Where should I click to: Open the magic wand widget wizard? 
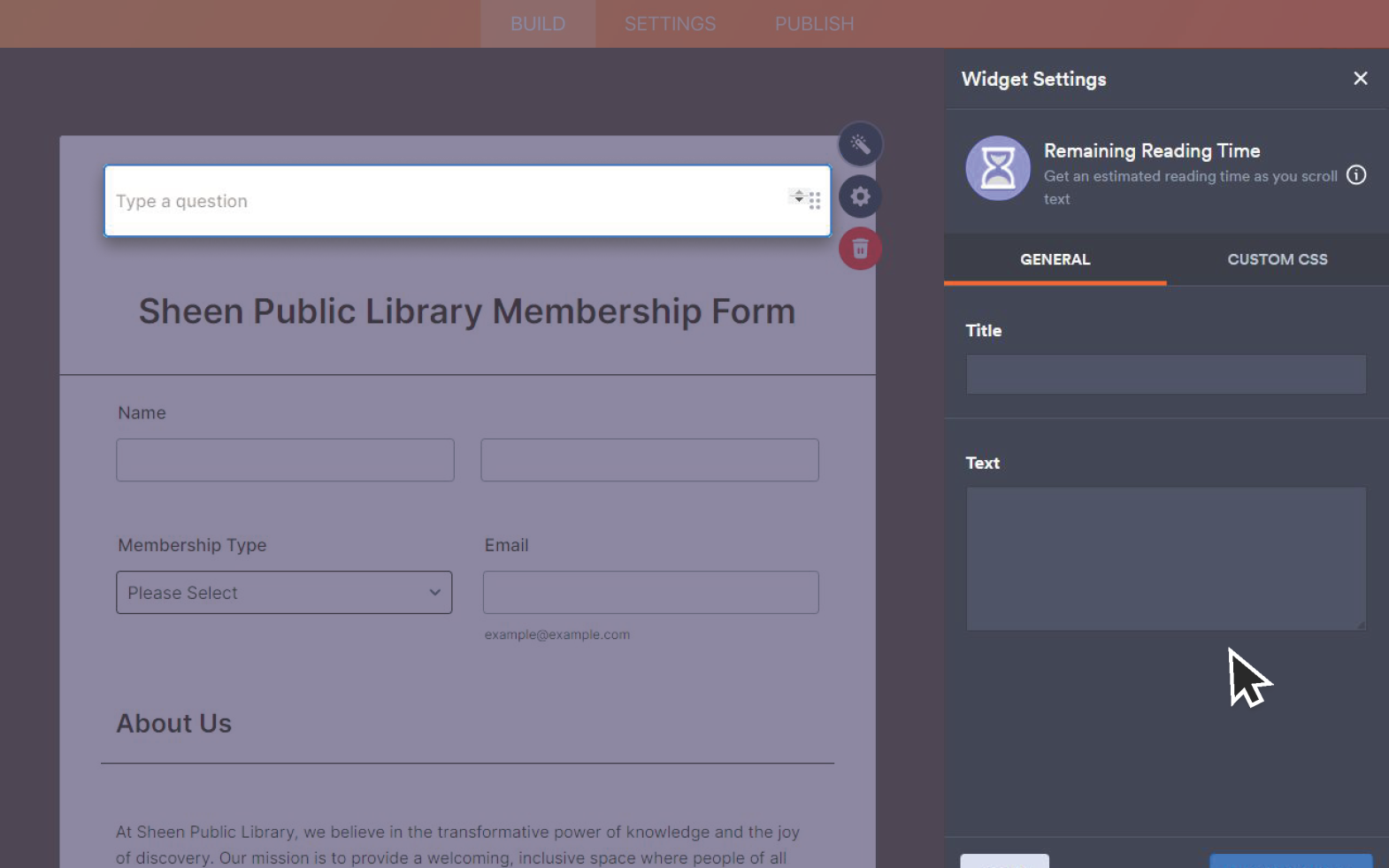pos(860,144)
